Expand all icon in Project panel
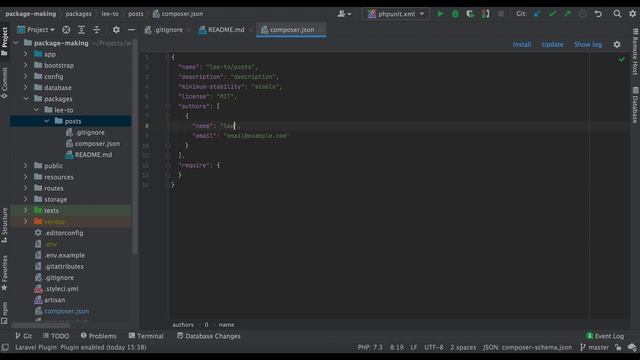This screenshot has width=640, height=360. (81, 30)
